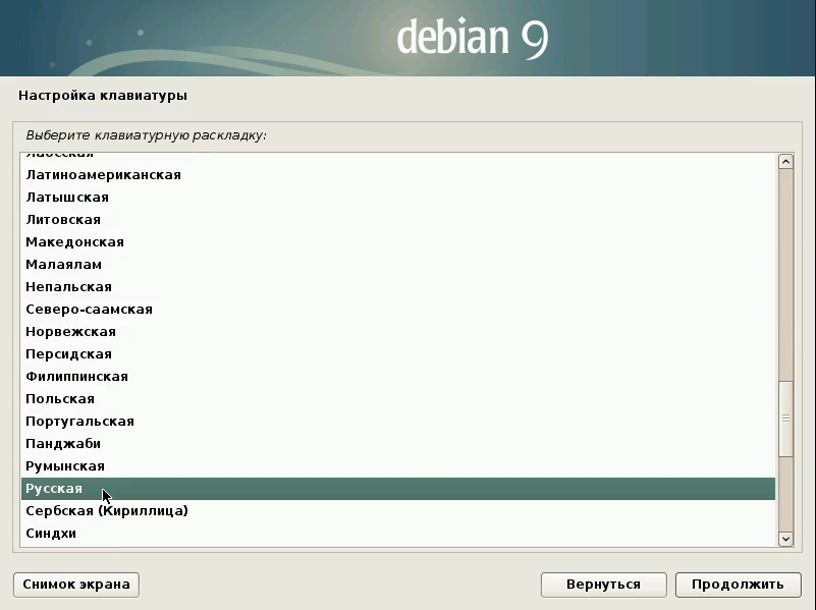Pick Северо-саамская keyboard layout
816x610 pixels.
point(89,310)
